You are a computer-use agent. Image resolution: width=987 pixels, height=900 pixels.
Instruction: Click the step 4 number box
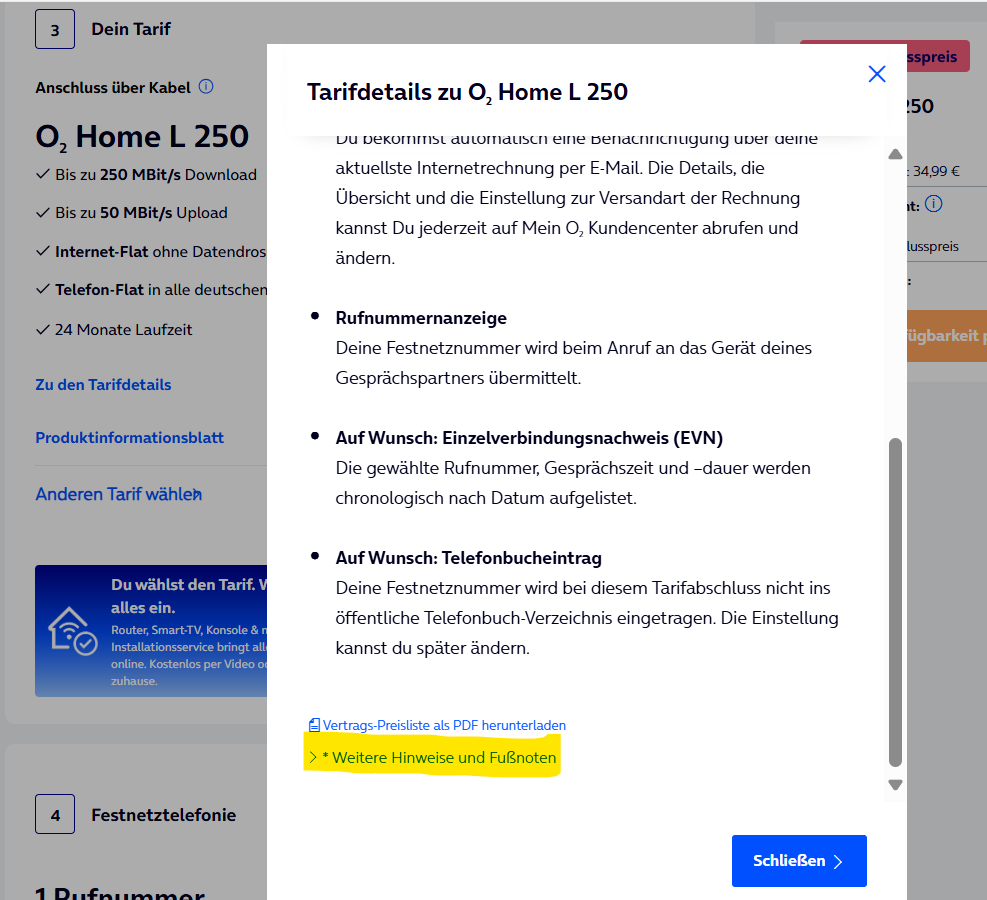(55, 814)
